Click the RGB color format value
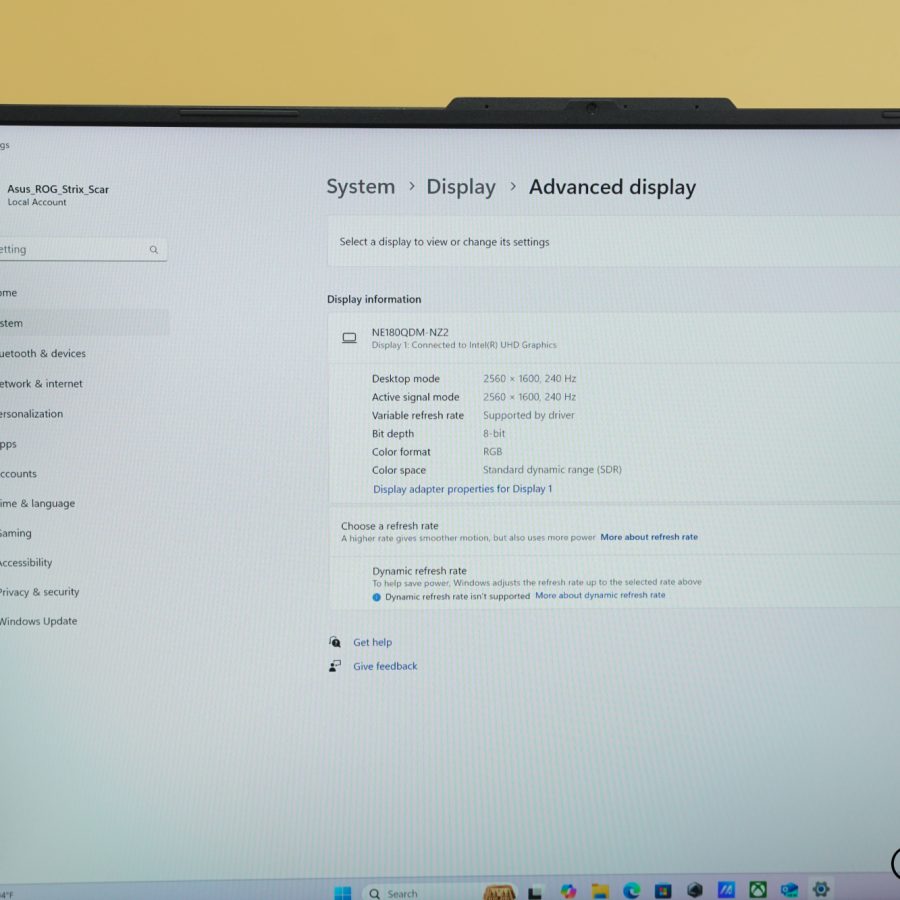Viewport: 900px width, 900px height. tap(492, 452)
